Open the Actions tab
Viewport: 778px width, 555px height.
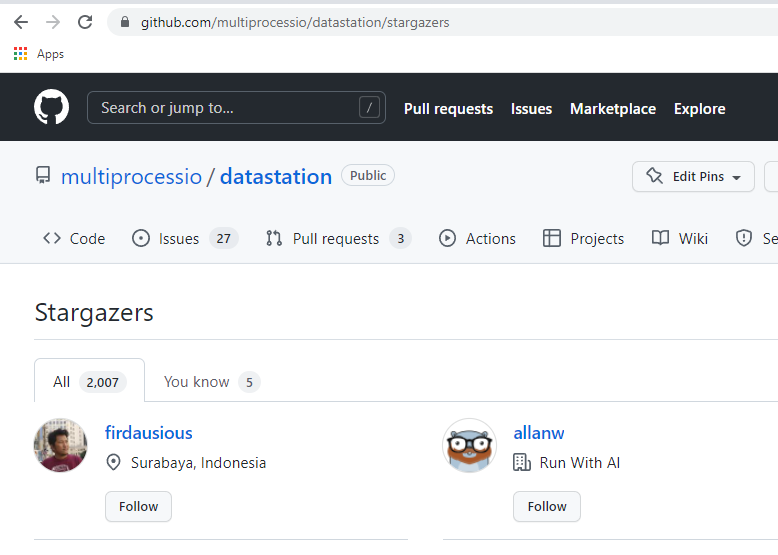tap(477, 239)
